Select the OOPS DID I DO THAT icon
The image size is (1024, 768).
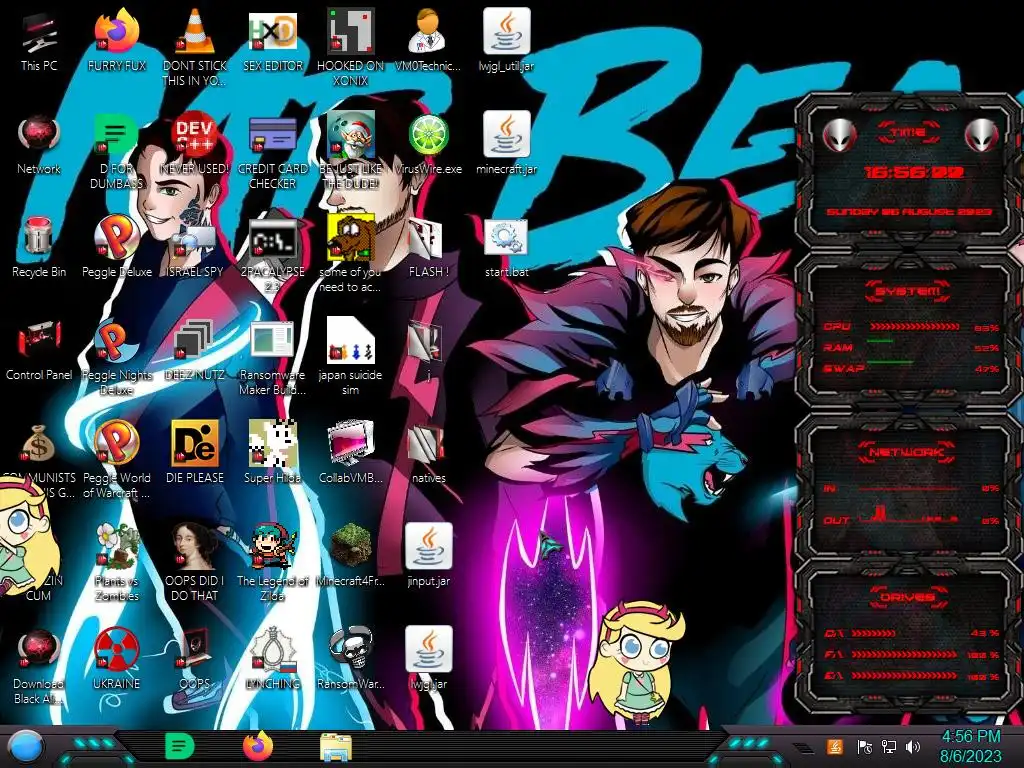195,563
